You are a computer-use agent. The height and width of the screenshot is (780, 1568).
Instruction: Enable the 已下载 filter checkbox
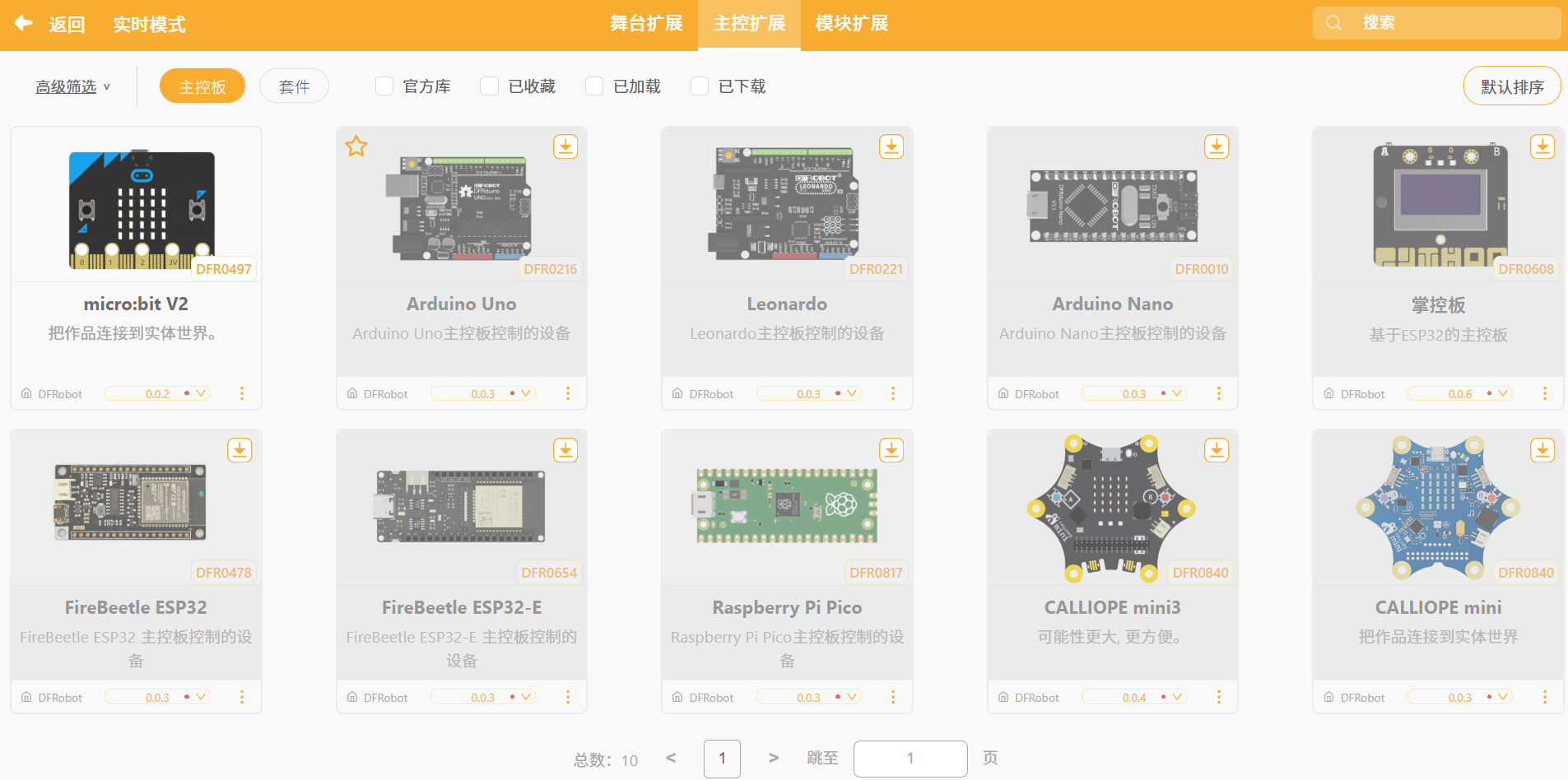click(700, 86)
